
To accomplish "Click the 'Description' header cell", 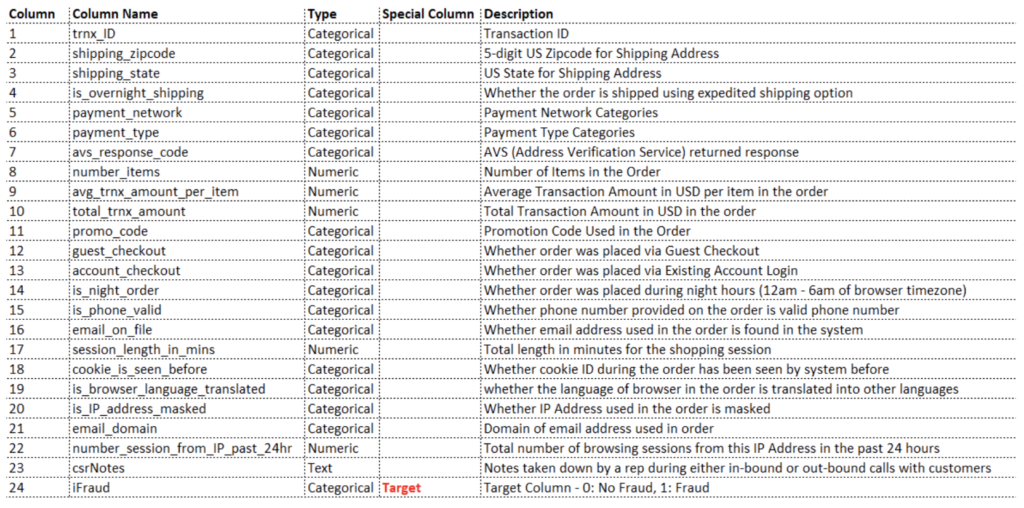I will [x=751, y=14].
